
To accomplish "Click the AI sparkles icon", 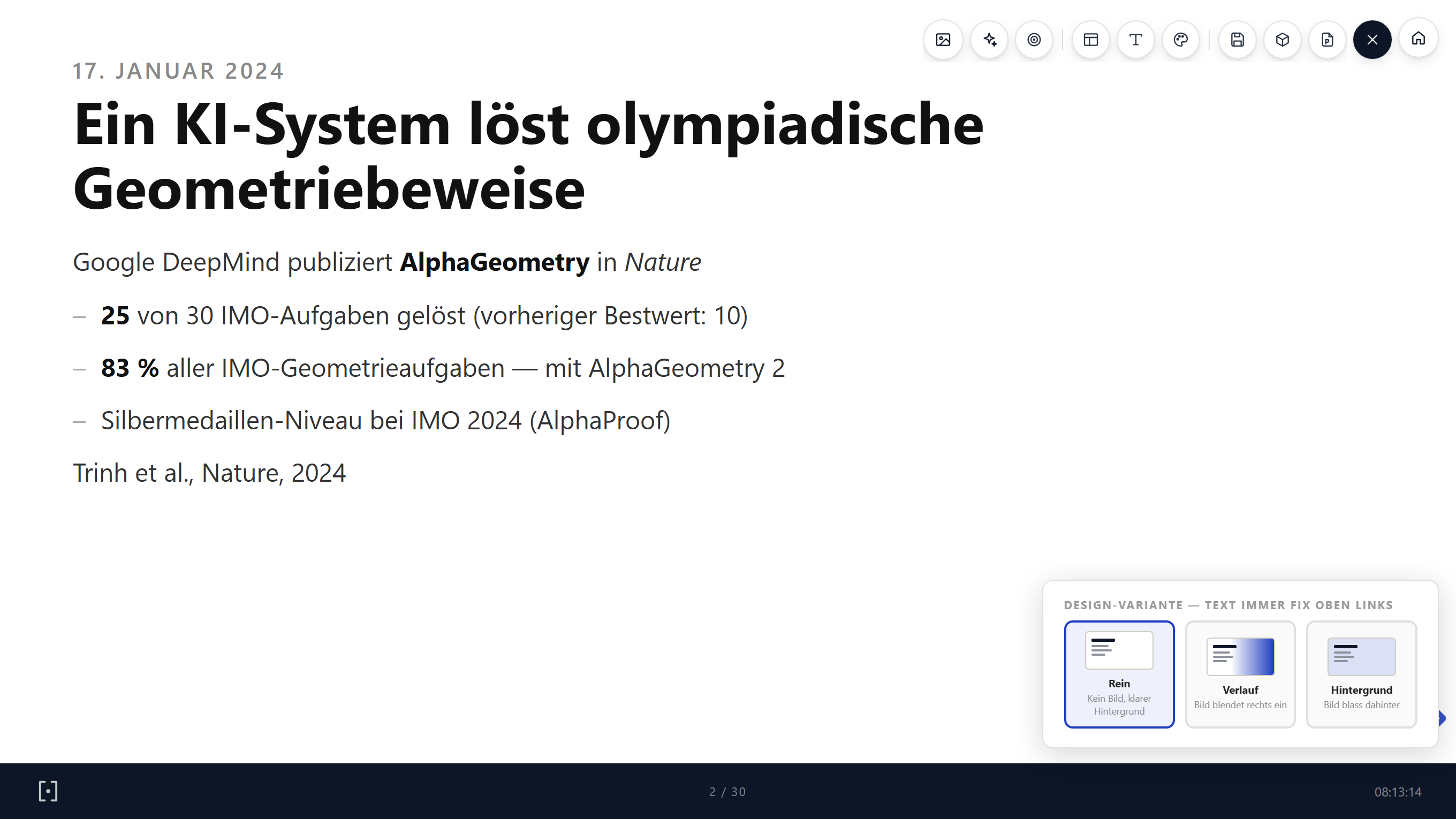I will coord(989,40).
